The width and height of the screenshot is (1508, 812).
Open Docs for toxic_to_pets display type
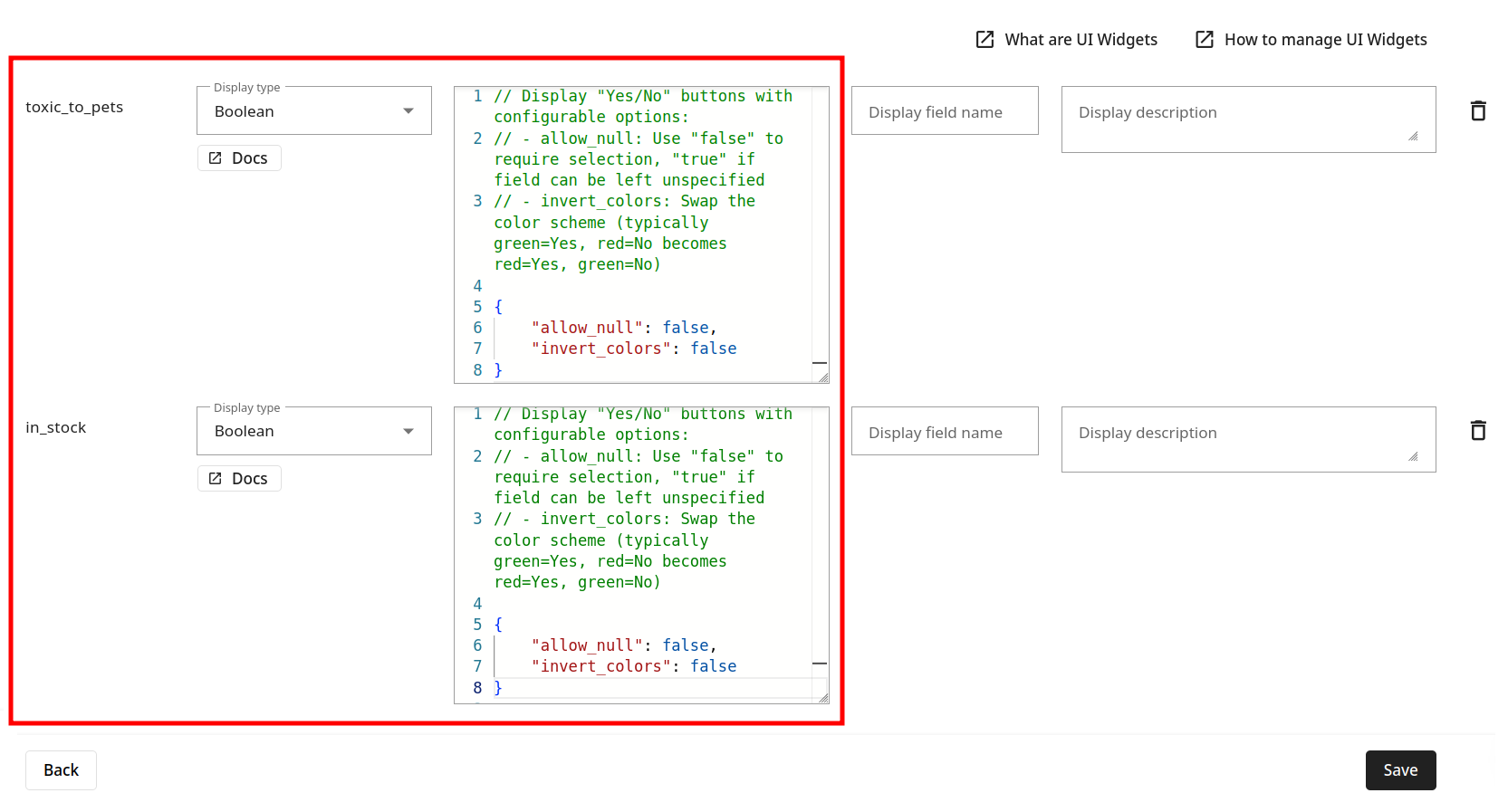tap(239, 158)
